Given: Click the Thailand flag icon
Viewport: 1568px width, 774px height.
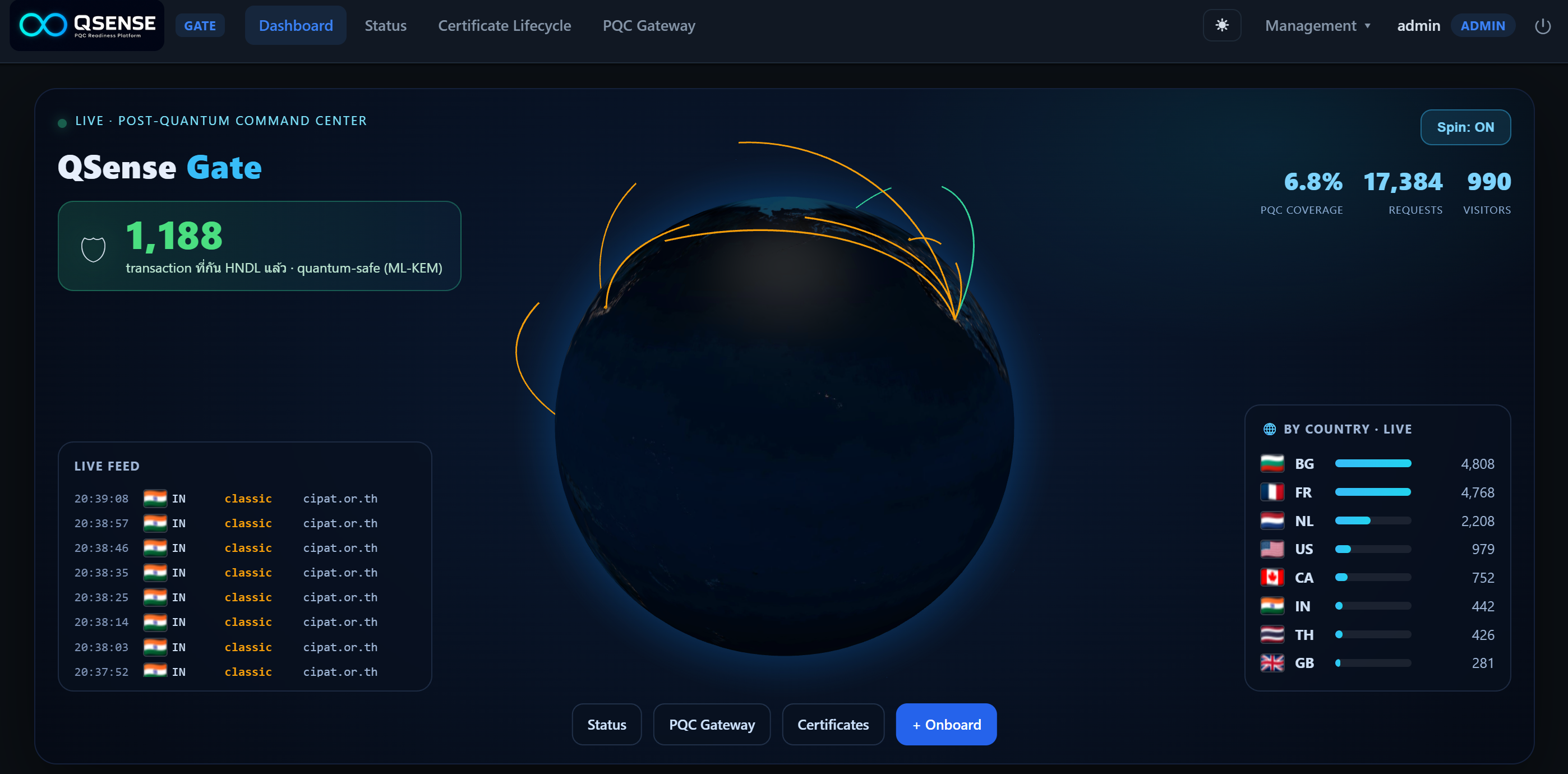Looking at the screenshot, I should [x=1271, y=634].
